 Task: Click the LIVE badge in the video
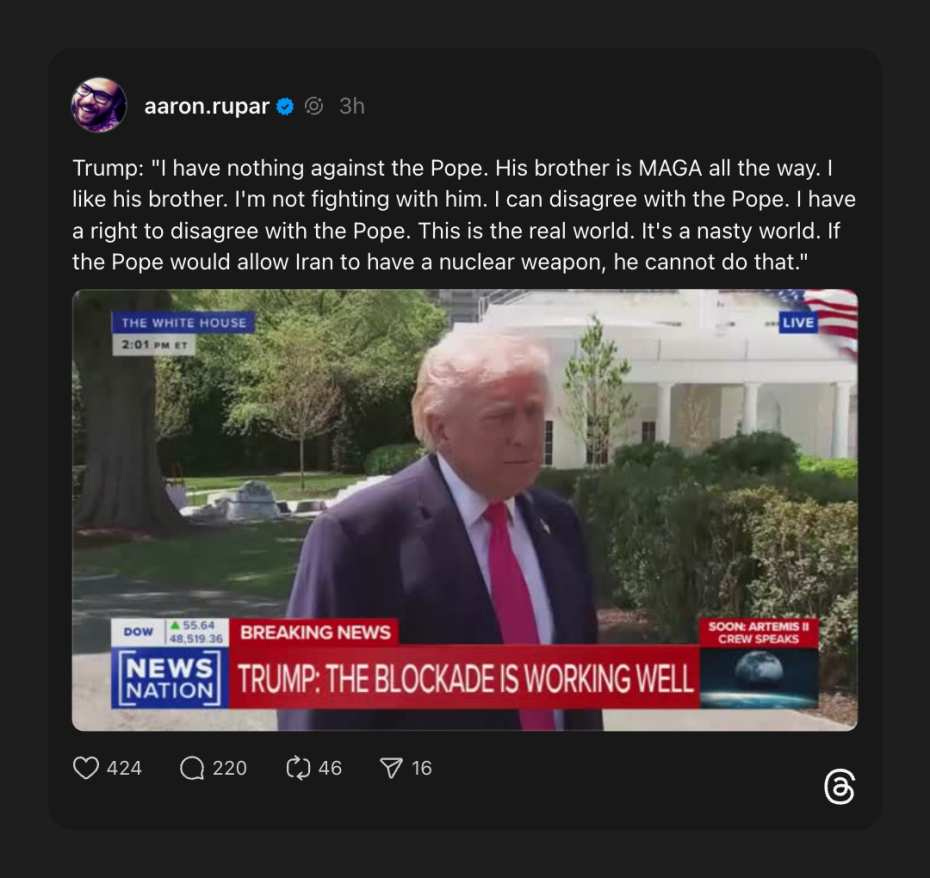point(798,323)
